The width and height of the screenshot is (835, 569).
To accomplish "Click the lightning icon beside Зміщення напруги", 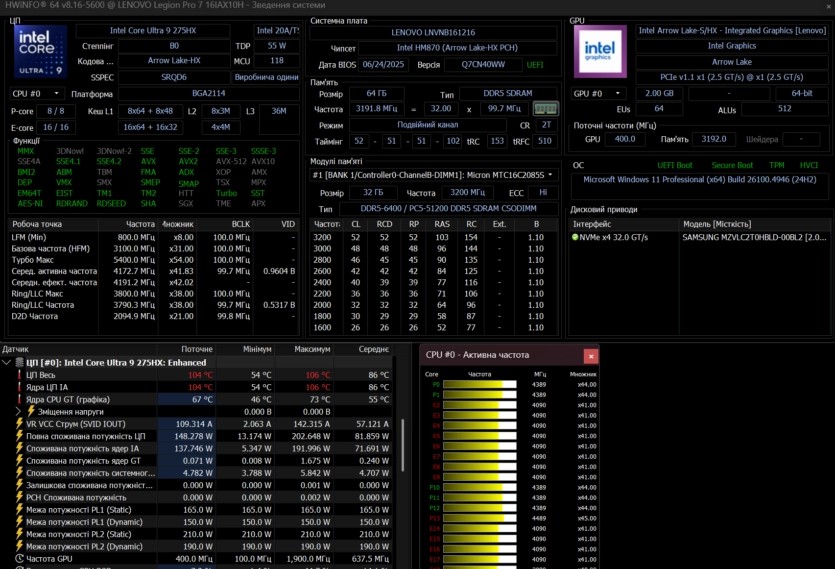I will pyautogui.click(x=30, y=411).
